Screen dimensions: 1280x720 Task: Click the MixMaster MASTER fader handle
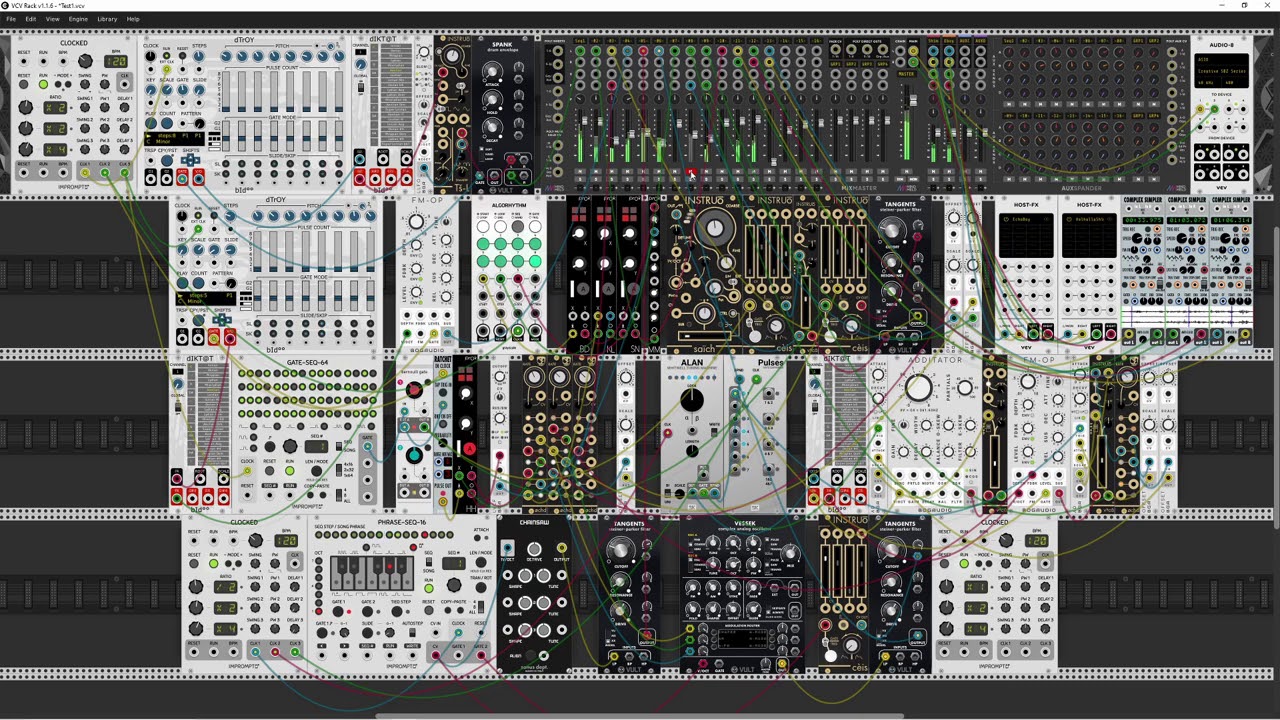[913, 100]
